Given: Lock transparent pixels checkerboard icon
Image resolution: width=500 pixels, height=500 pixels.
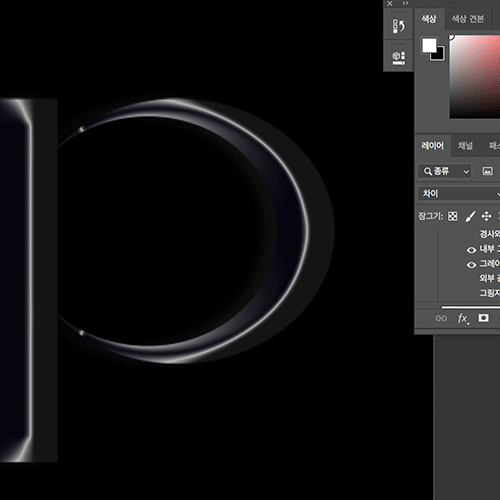Looking at the screenshot, I should point(453,216).
